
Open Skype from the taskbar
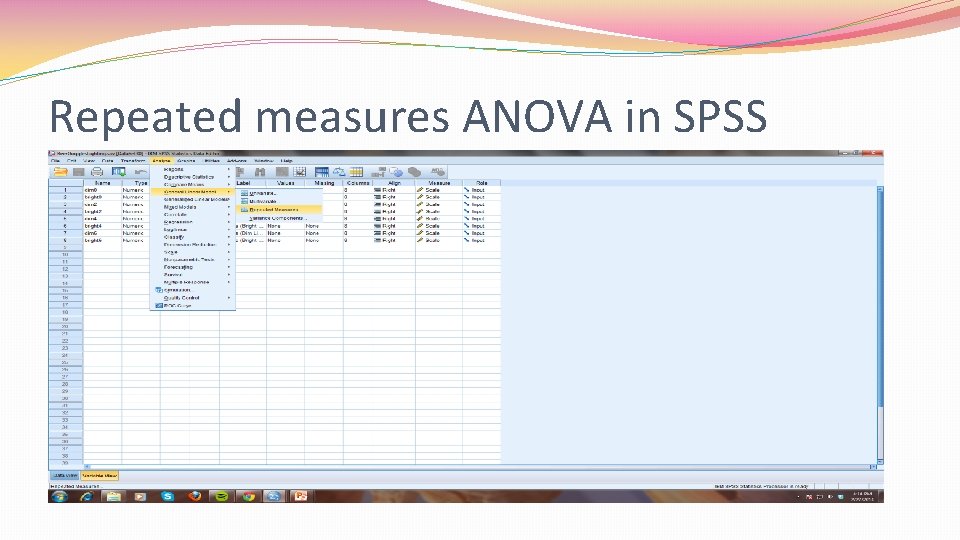pyautogui.click(x=167, y=496)
